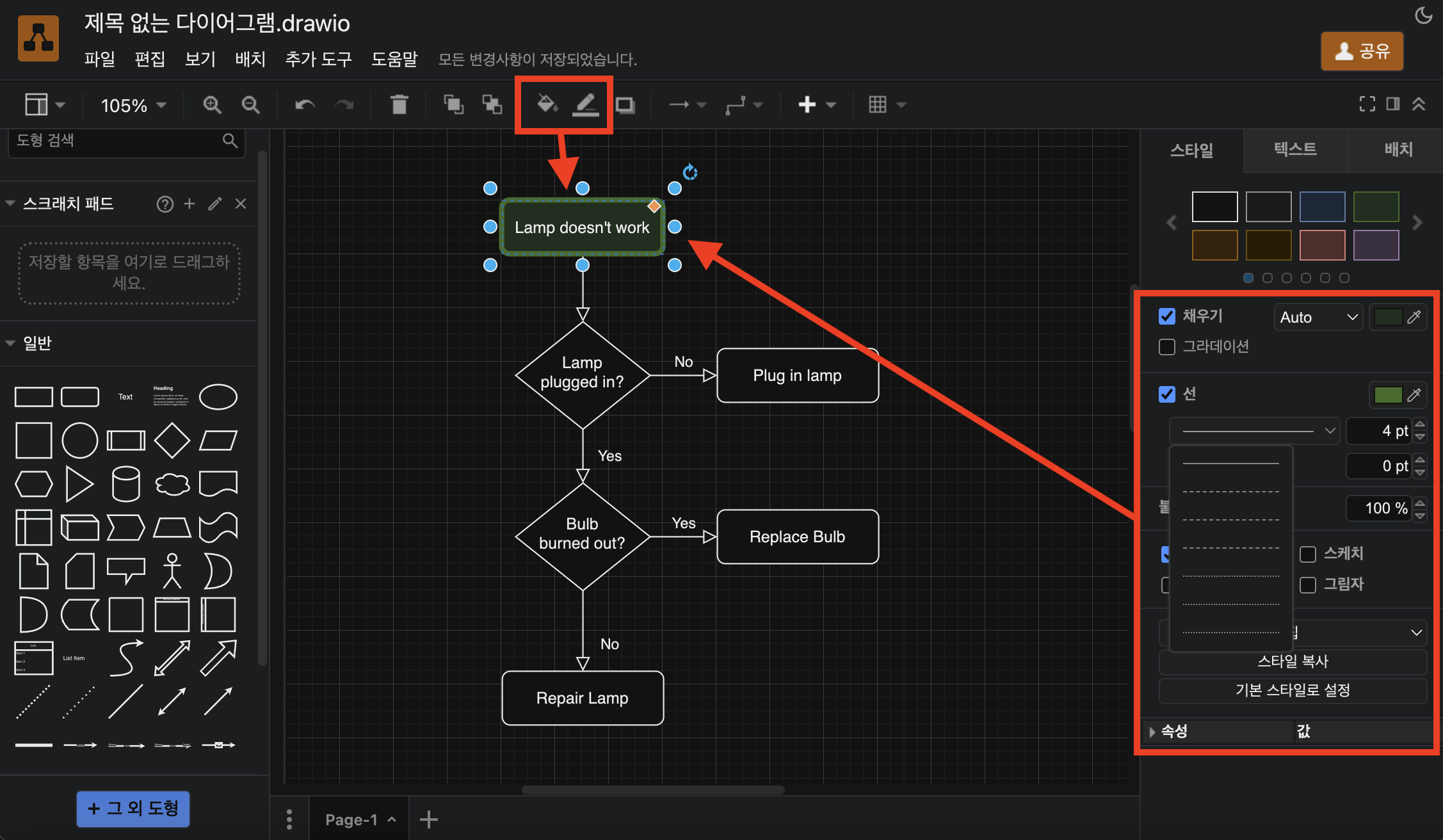Open the page options three-dot menu

coord(289,819)
